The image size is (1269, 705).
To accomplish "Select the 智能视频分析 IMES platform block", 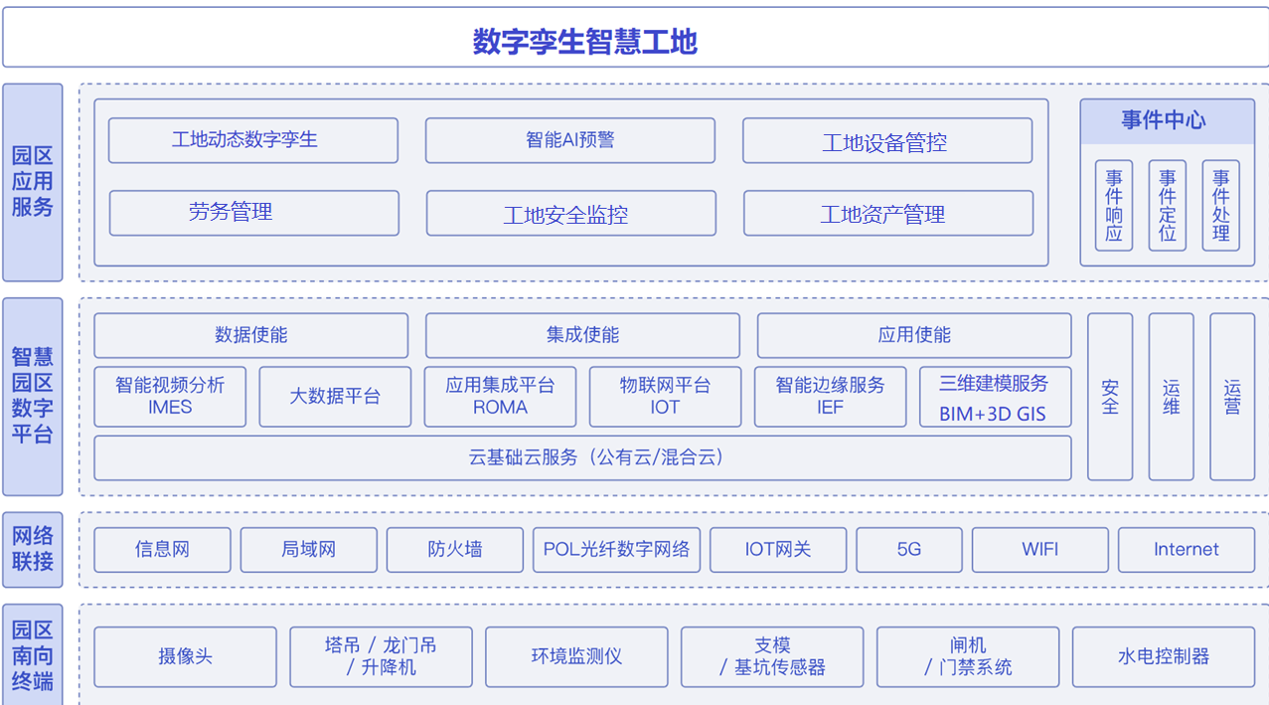I will (x=169, y=396).
